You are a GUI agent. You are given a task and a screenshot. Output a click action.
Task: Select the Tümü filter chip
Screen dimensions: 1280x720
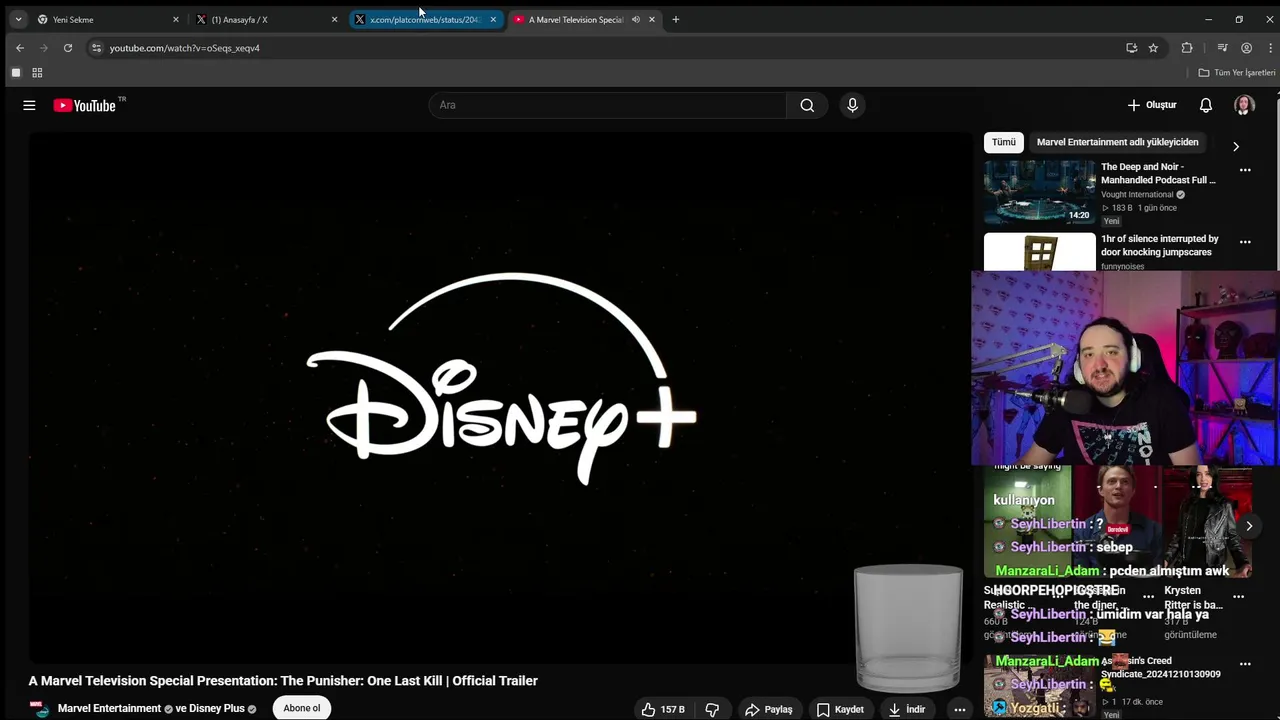pos(1003,142)
